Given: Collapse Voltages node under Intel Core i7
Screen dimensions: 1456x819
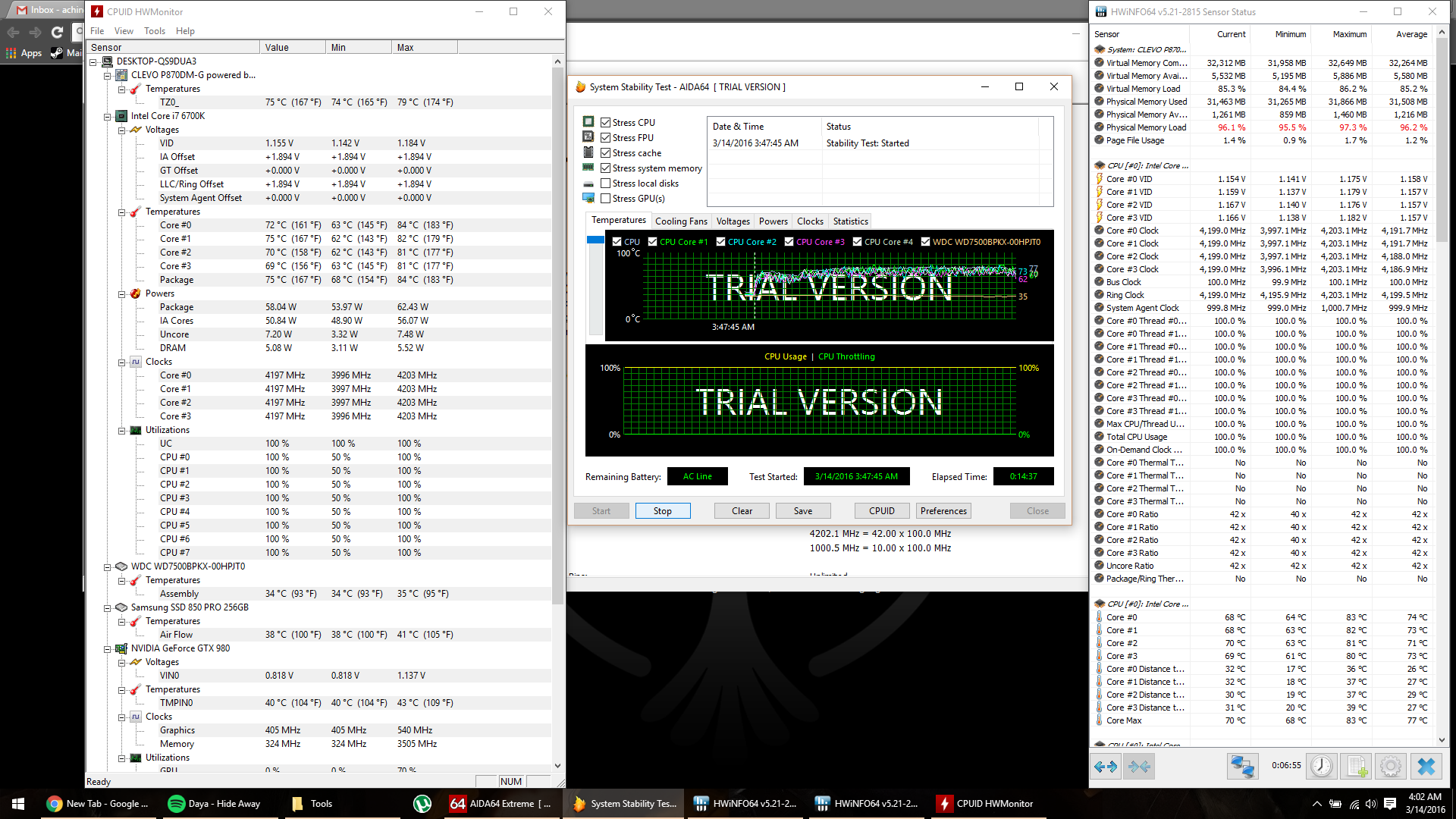Looking at the screenshot, I should [122, 130].
